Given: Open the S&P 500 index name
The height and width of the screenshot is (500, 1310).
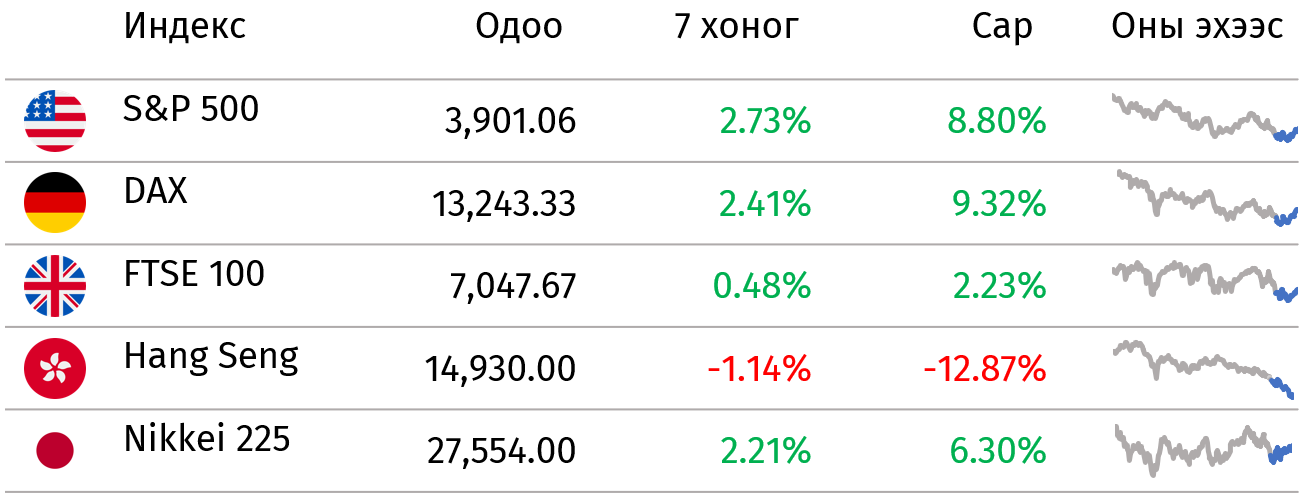Looking at the screenshot, I should click(191, 108).
